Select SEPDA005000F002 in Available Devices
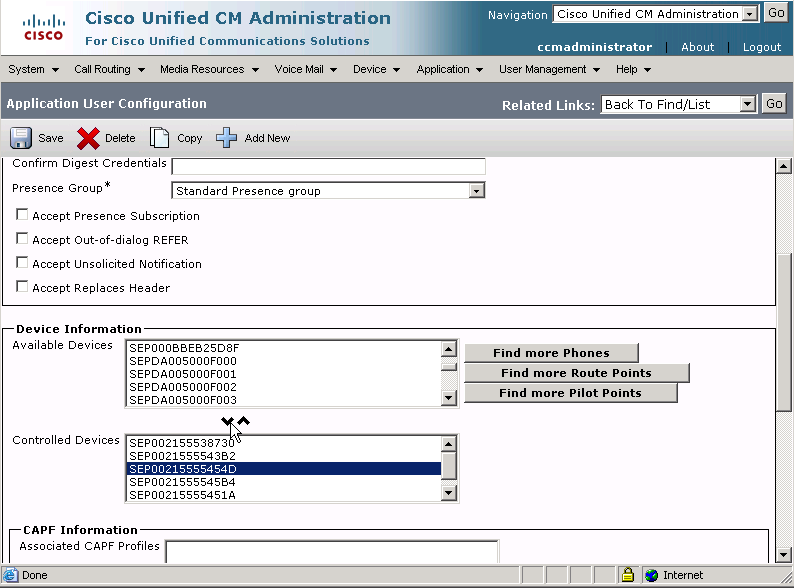The height and width of the screenshot is (588, 794). coord(284,387)
